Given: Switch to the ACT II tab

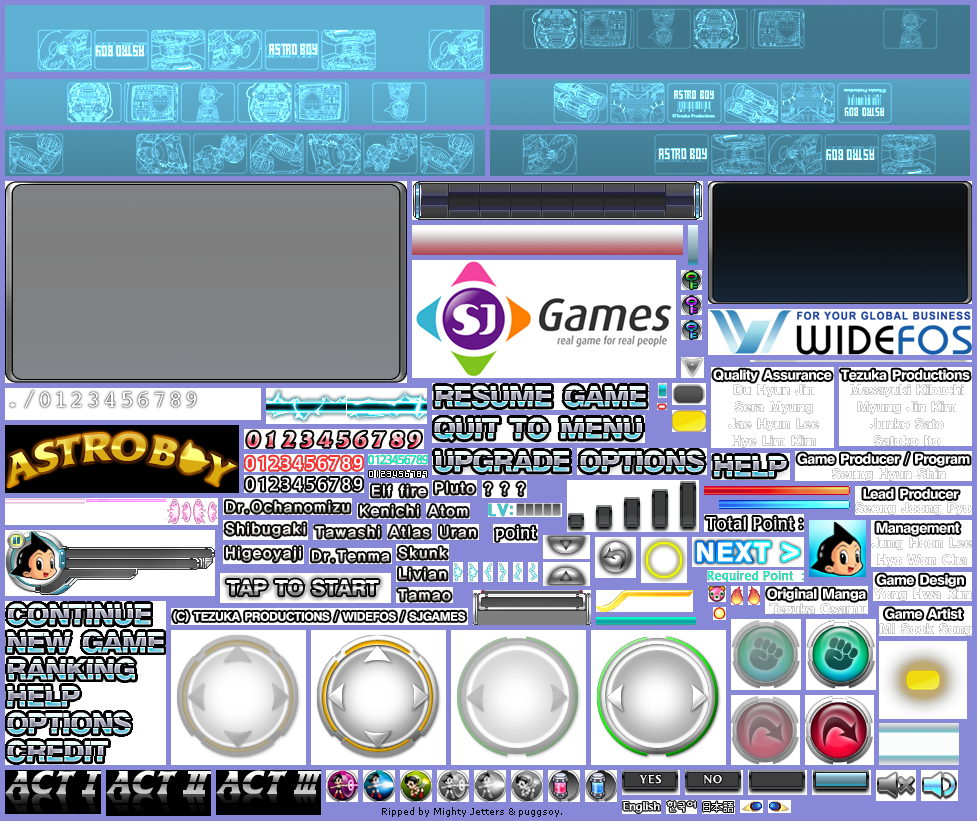Looking at the screenshot, I should click(x=158, y=792).
